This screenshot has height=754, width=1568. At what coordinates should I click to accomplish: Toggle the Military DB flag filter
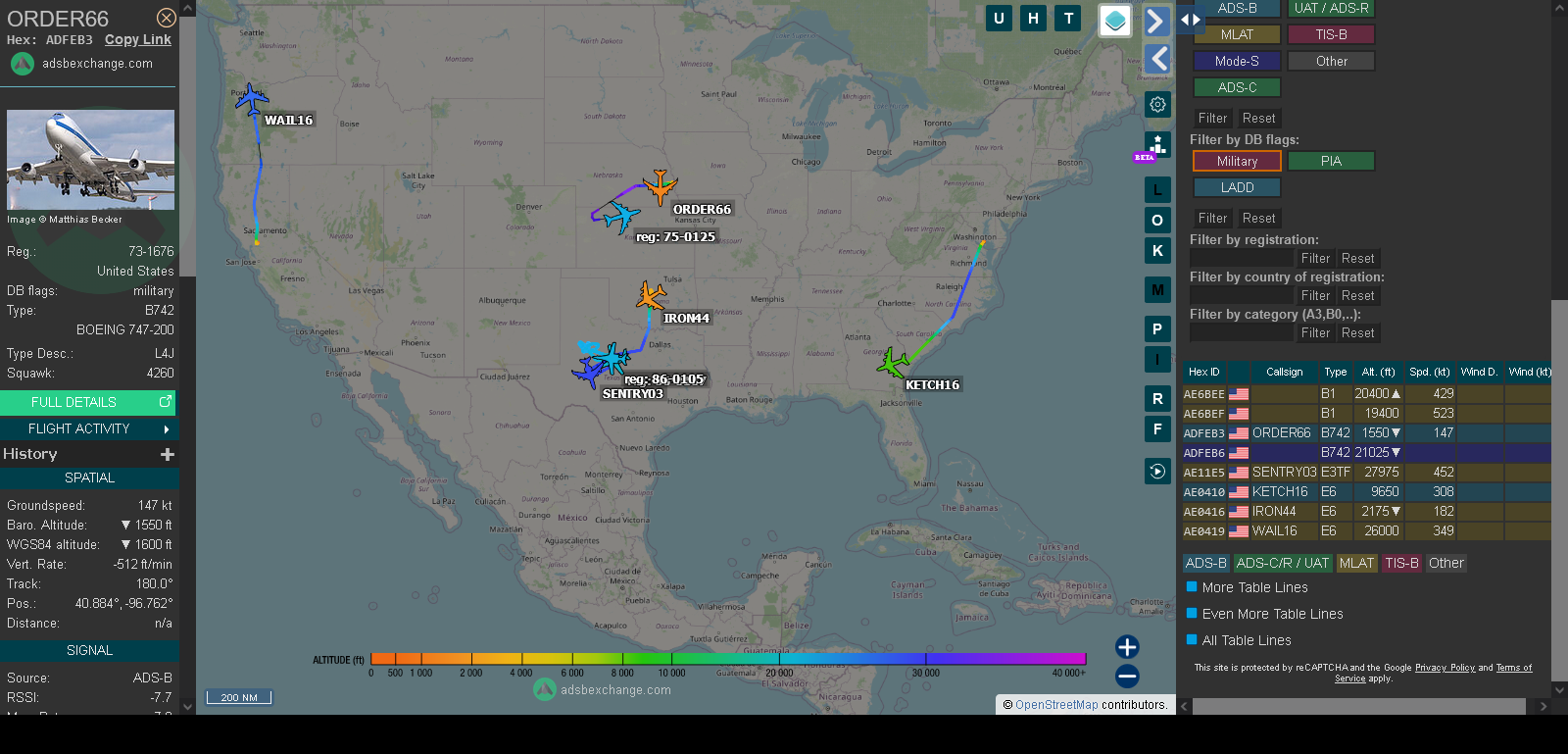pos(1237,161)
